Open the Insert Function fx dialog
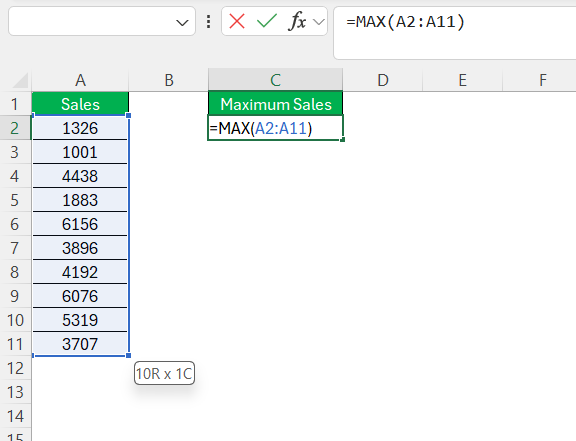This screenshot has height=441, width=576. (x=297, y=21)
